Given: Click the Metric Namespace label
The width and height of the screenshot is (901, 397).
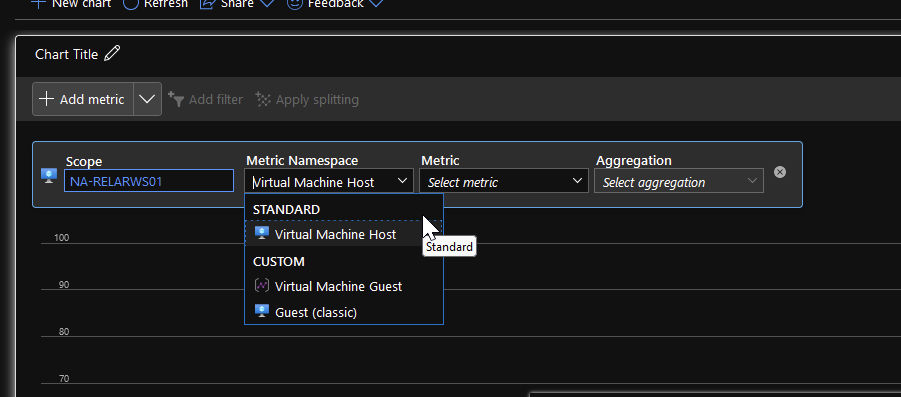Looking at the screenshot, I should [x=302, y=160].
